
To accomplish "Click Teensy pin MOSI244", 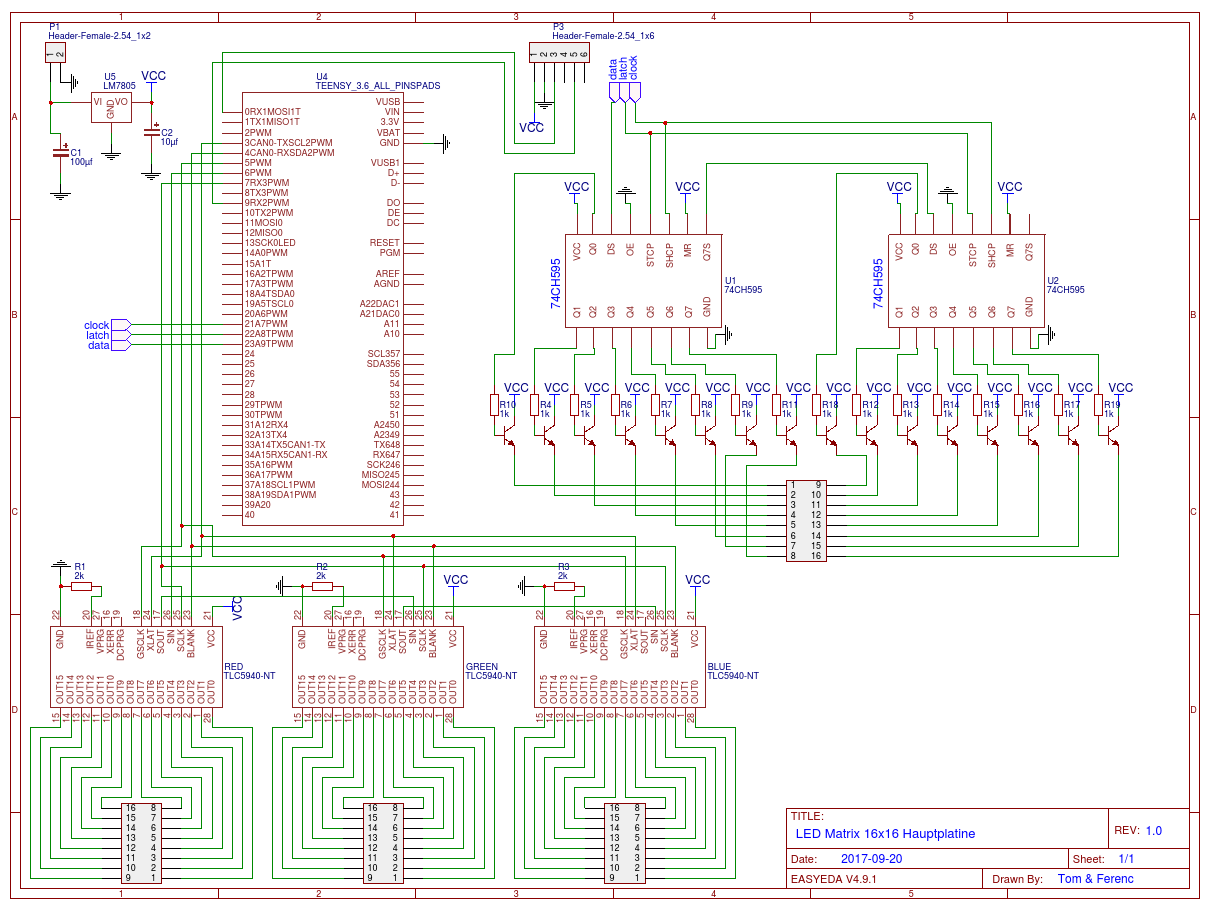I will point(381,485).
